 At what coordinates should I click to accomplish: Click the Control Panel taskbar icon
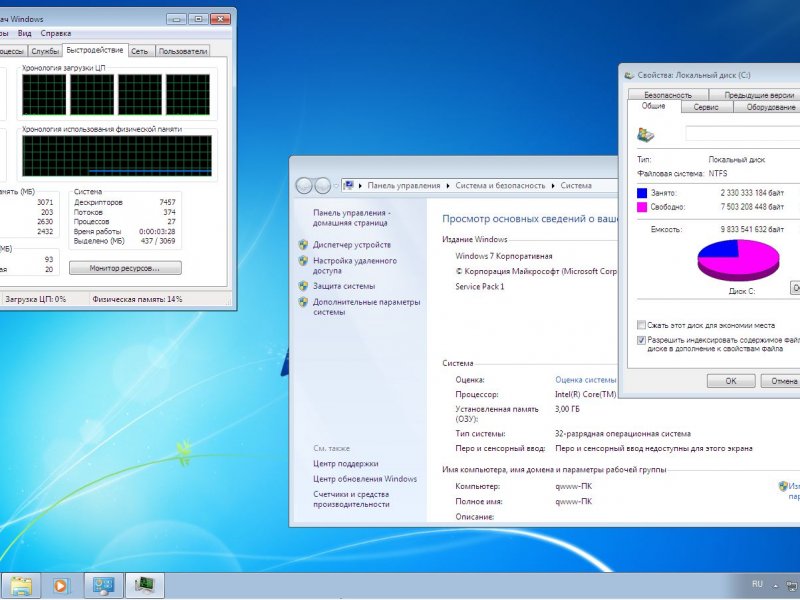click(x=103, y=586)
